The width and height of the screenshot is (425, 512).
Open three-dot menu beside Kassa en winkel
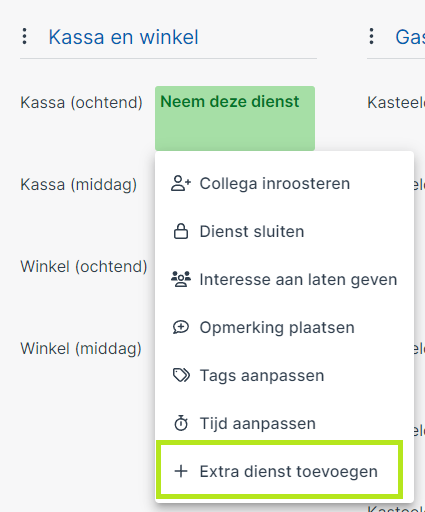click(x=24, y=36)
